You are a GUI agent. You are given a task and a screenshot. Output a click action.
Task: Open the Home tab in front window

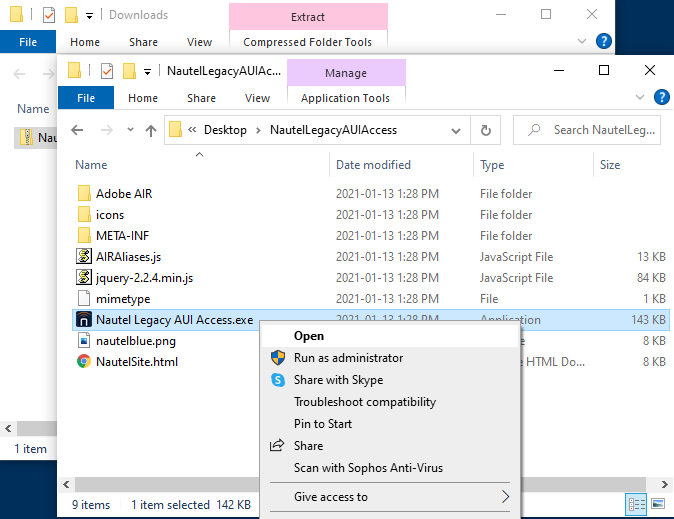point(143,98)
